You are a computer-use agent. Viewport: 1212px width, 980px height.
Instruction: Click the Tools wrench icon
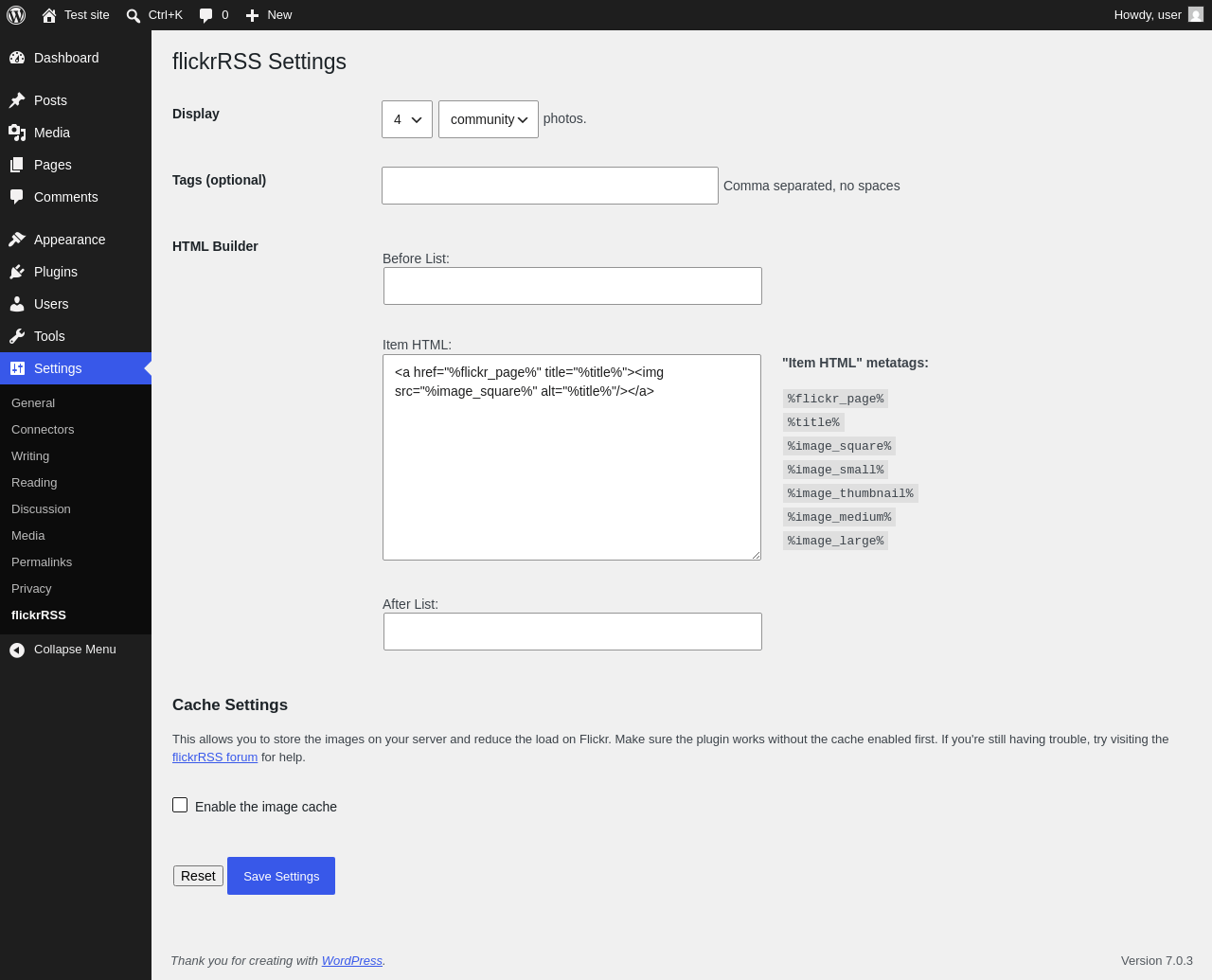tap(17, 336)
